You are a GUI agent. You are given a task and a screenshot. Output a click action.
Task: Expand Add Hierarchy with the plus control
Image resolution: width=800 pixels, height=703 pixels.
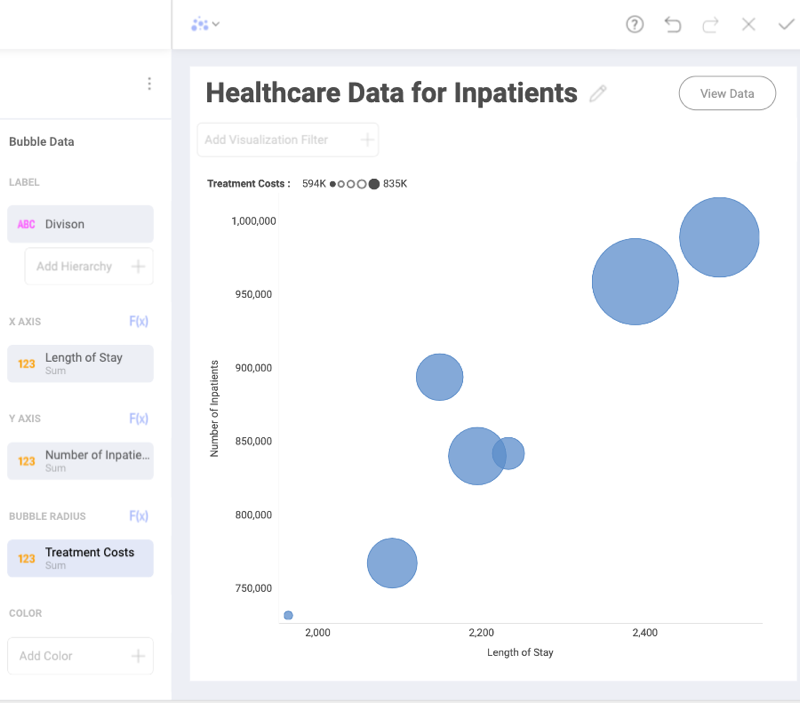(140, 266)
